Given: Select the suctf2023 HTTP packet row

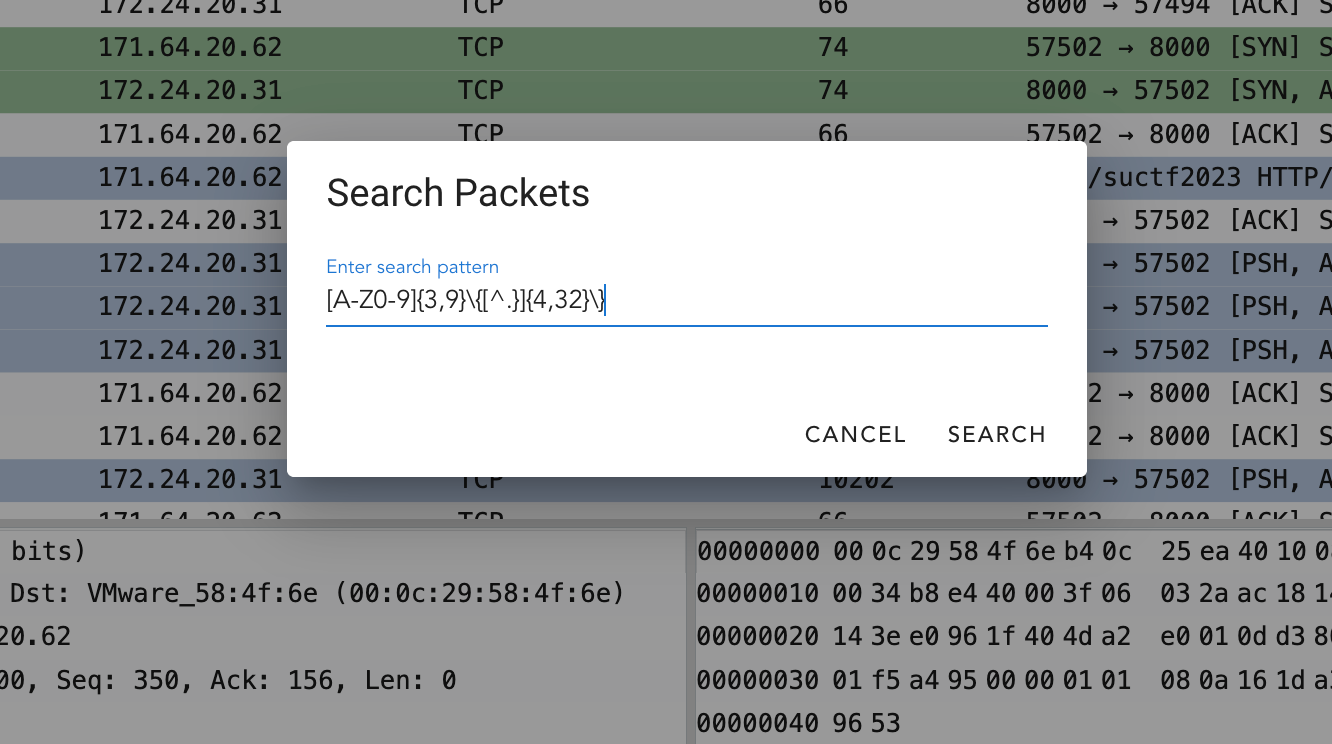Looking at the screenshot, I should point(666,177).
